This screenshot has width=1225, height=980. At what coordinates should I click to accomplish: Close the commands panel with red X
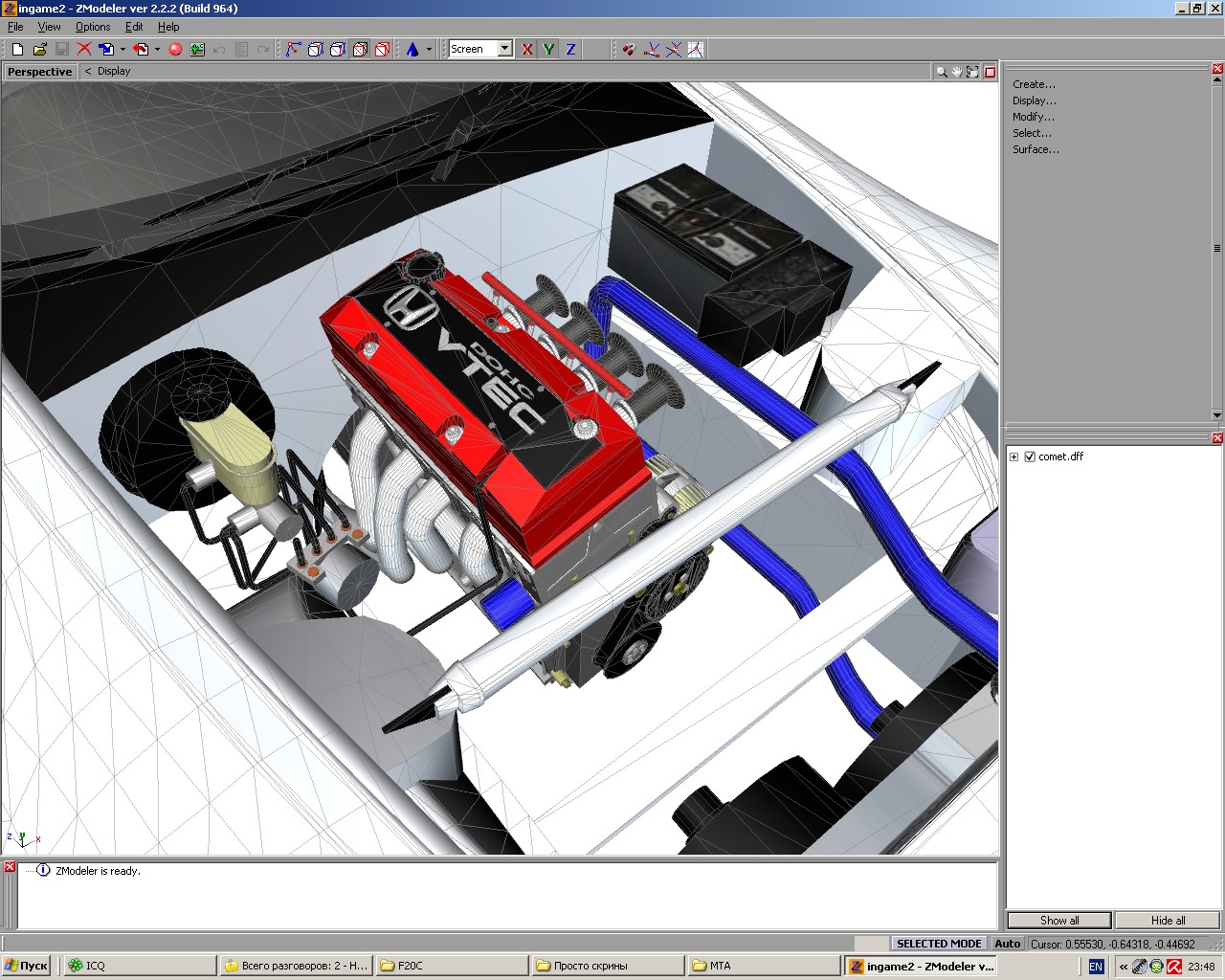[x=1217, y=69]
